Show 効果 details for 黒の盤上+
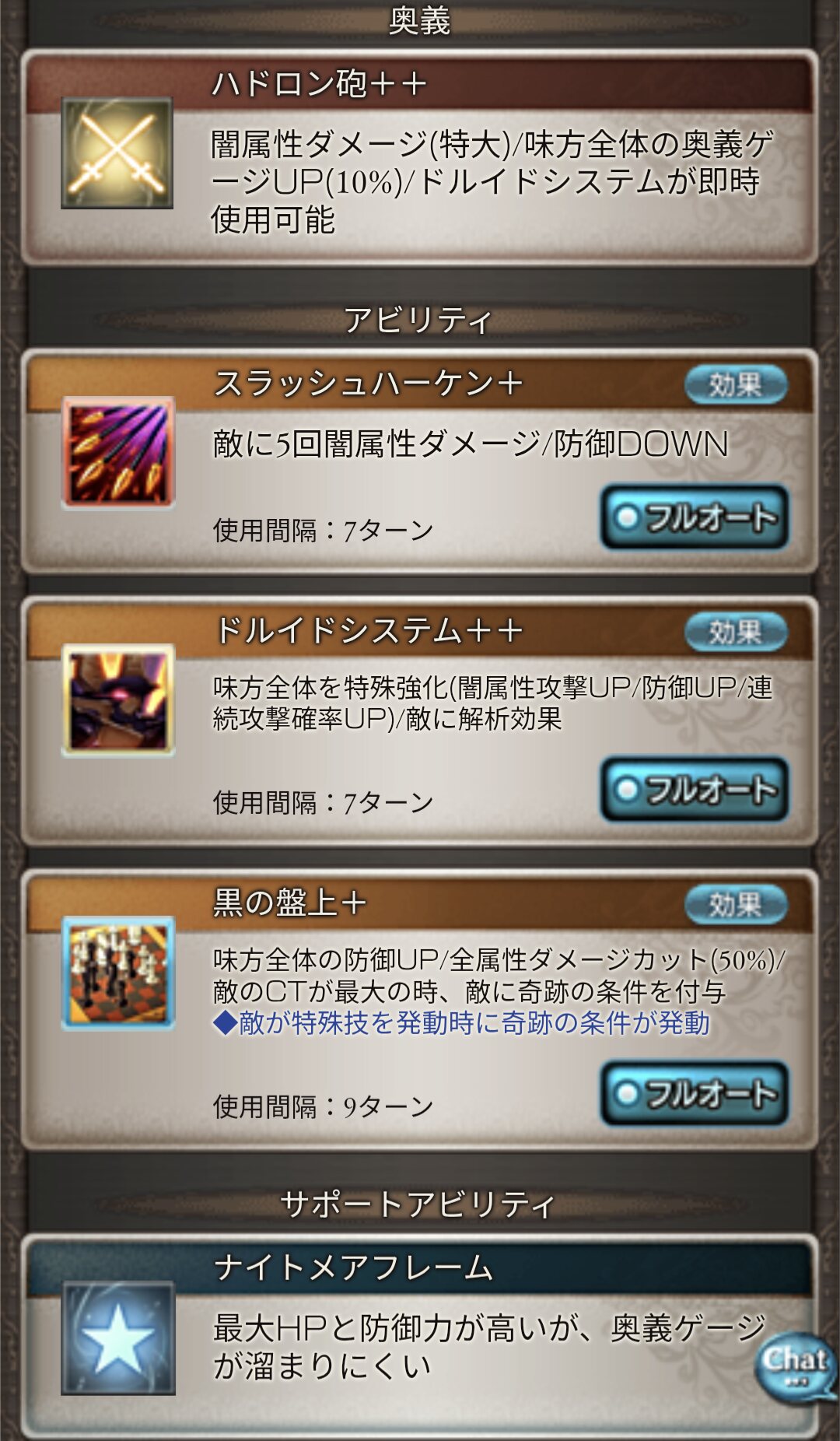The image size is (840, 1441). (x=736, y=904)
